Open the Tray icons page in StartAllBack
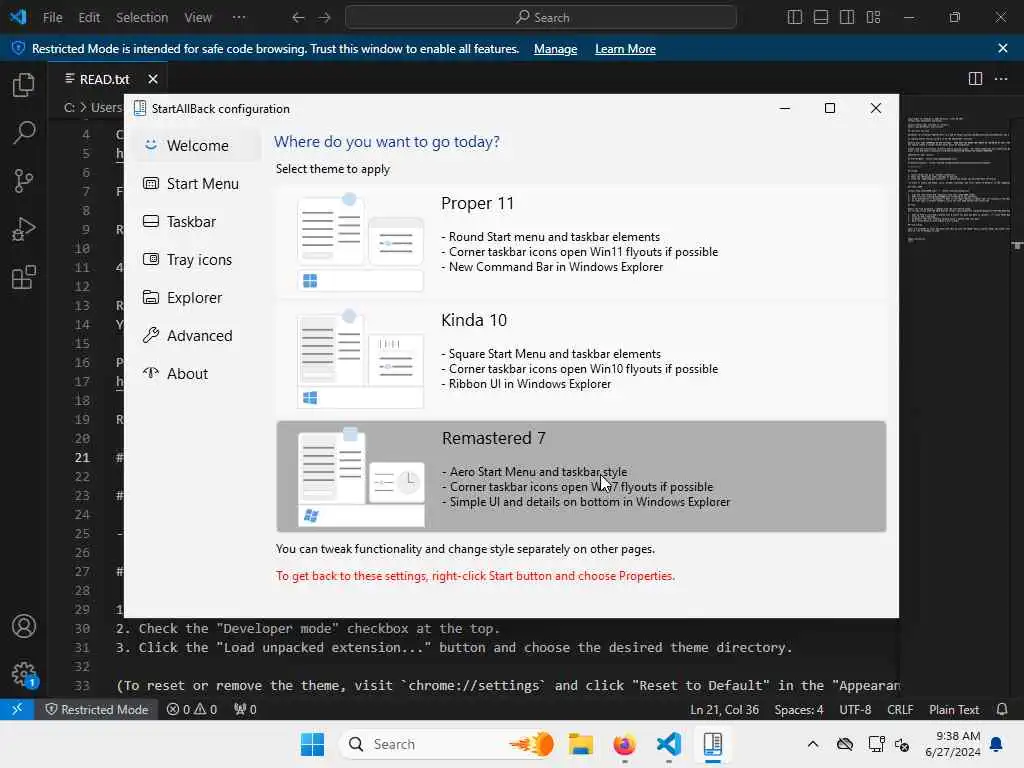1024x768 pixels. pos(198,259)
